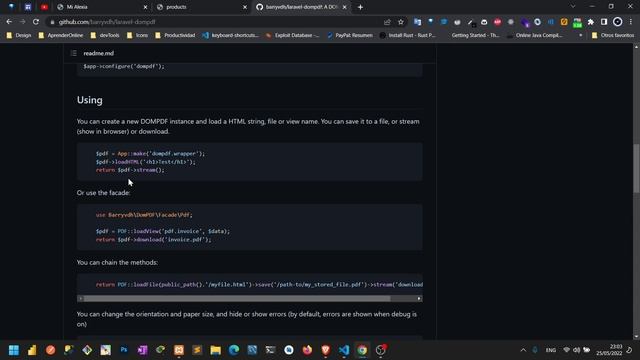Viewport: 640px width, 360px height.
Task: Change the ENG input language
Action: click(551, 350)
